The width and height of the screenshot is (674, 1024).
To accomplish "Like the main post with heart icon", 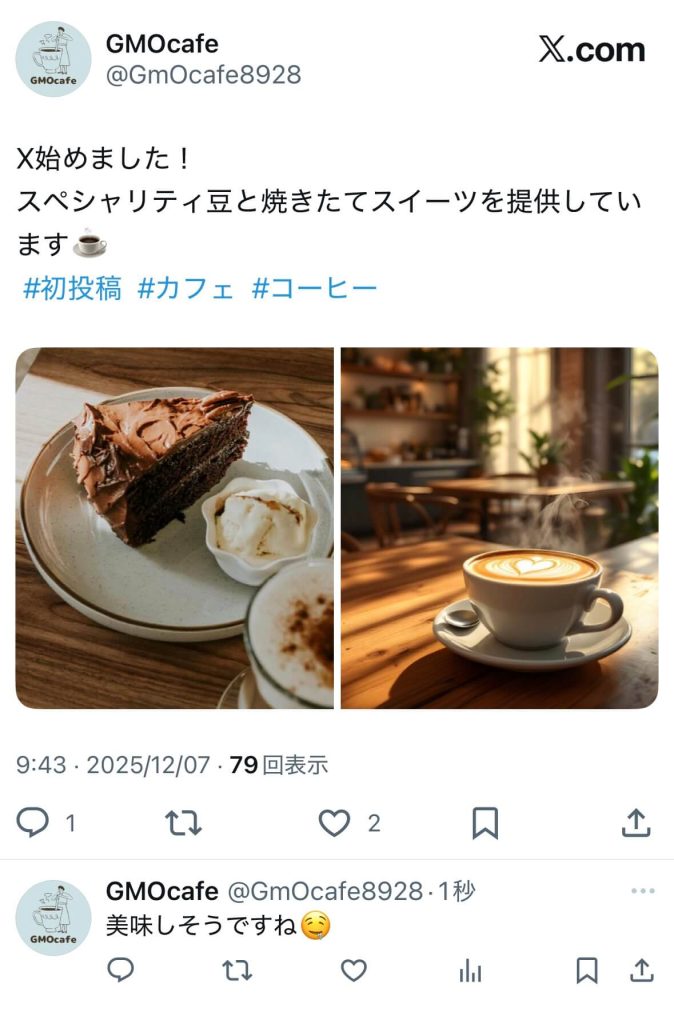I will coord(334,823).
